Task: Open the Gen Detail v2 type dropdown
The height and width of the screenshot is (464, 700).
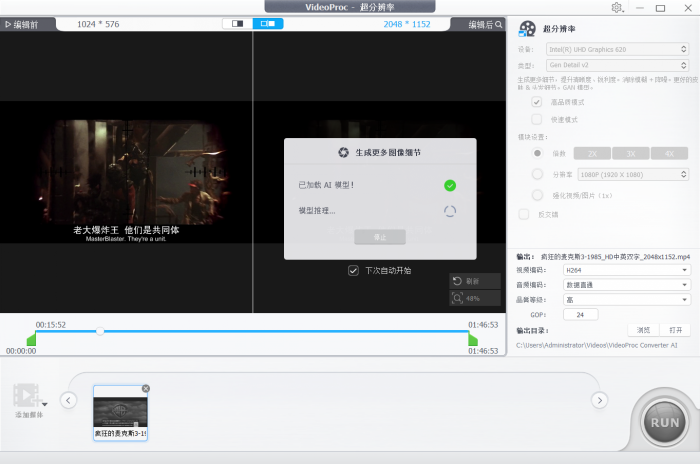Action: click(x=617, y=65)
